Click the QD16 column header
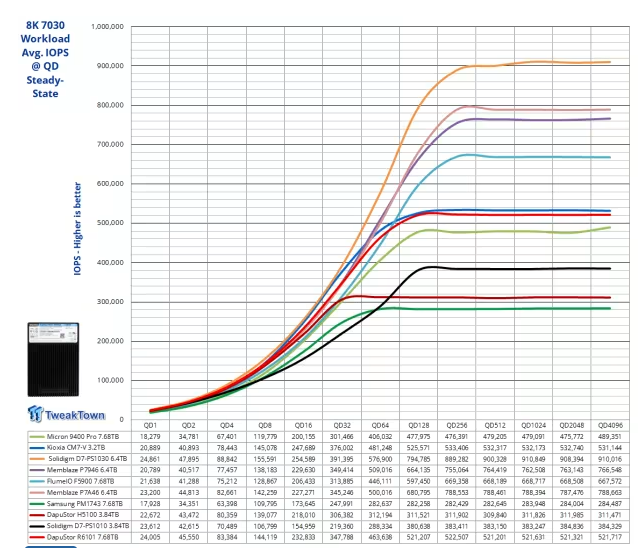Screen dimensions: 640x548 tap(303, 426)
